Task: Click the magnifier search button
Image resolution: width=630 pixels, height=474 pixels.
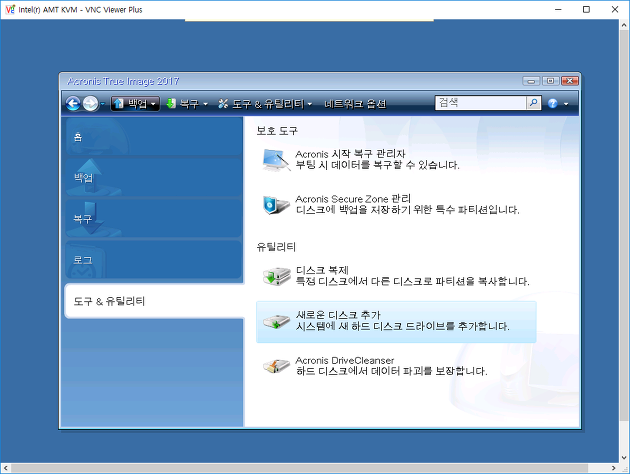Action: (534, 103)
